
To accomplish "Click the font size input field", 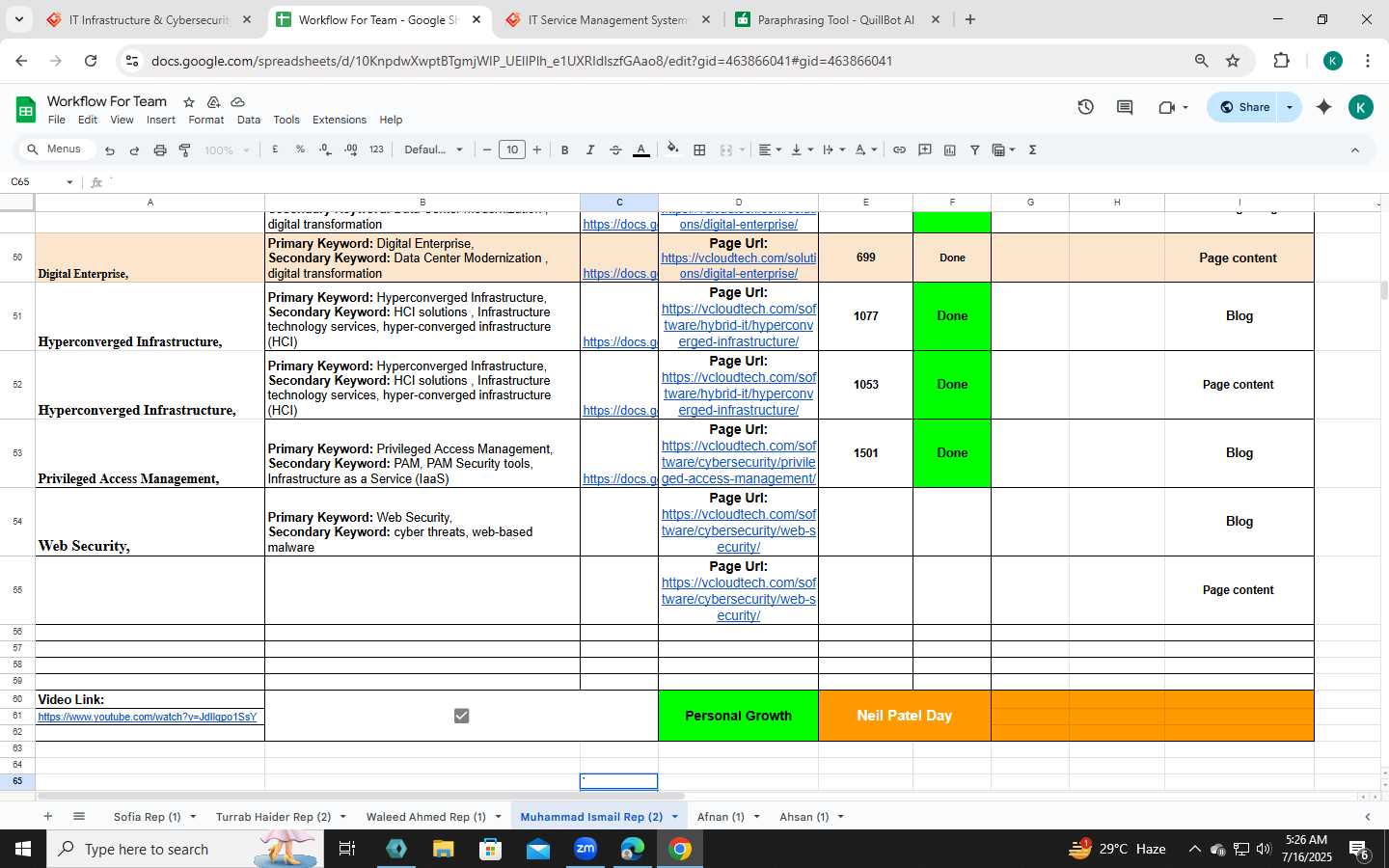I will click(x=512, y=149).
